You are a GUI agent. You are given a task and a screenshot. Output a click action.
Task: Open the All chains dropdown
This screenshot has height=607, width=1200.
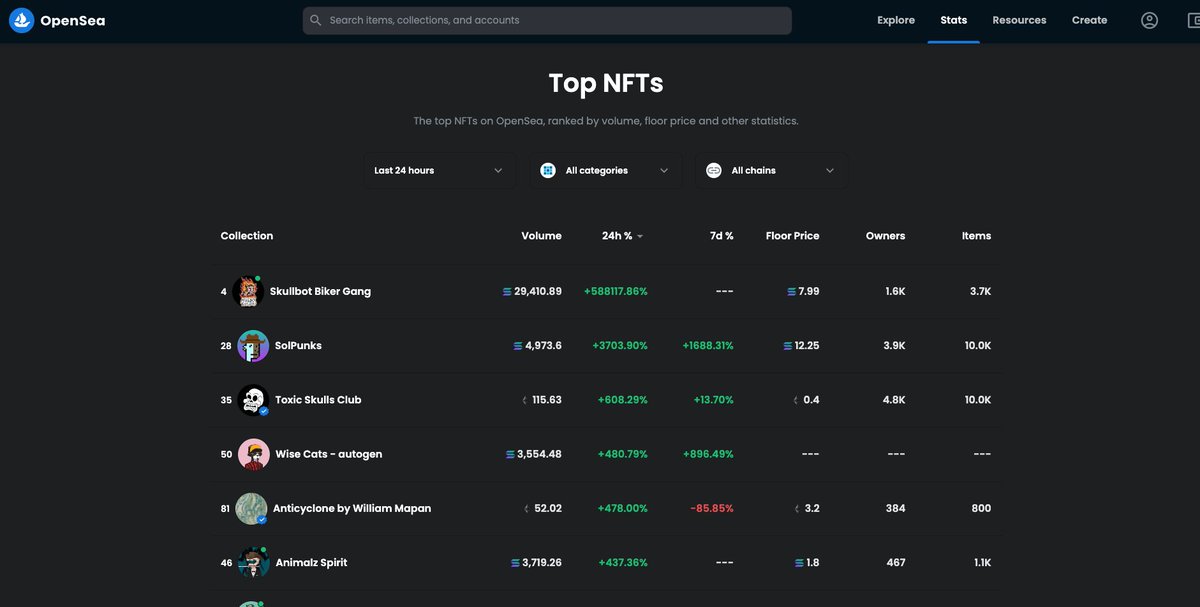tap(771, 171)
